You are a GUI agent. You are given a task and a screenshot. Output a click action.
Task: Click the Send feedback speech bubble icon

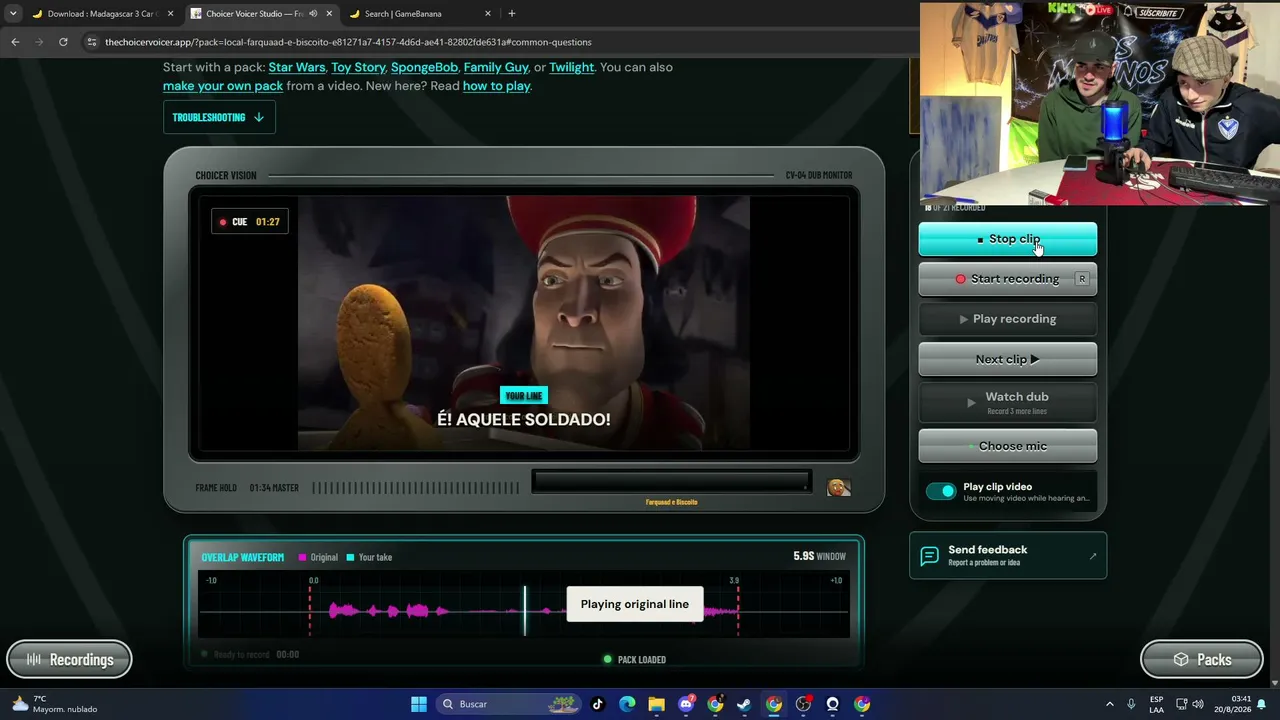pos(929,556)
